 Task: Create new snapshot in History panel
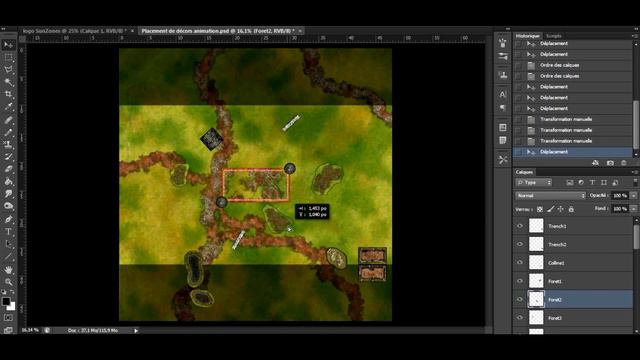click(x=610, y=163)
